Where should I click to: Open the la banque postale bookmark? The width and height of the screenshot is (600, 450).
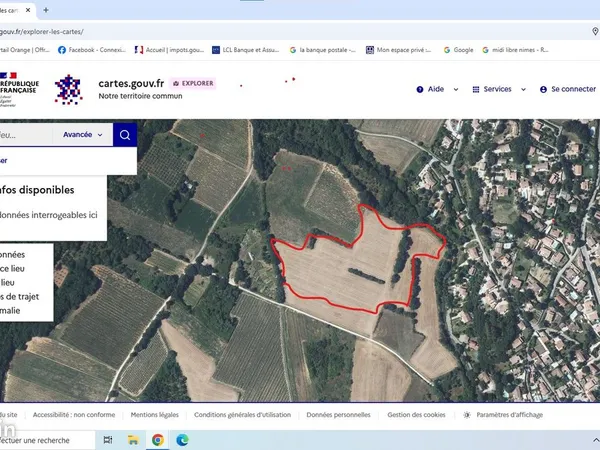click(323, 50)
